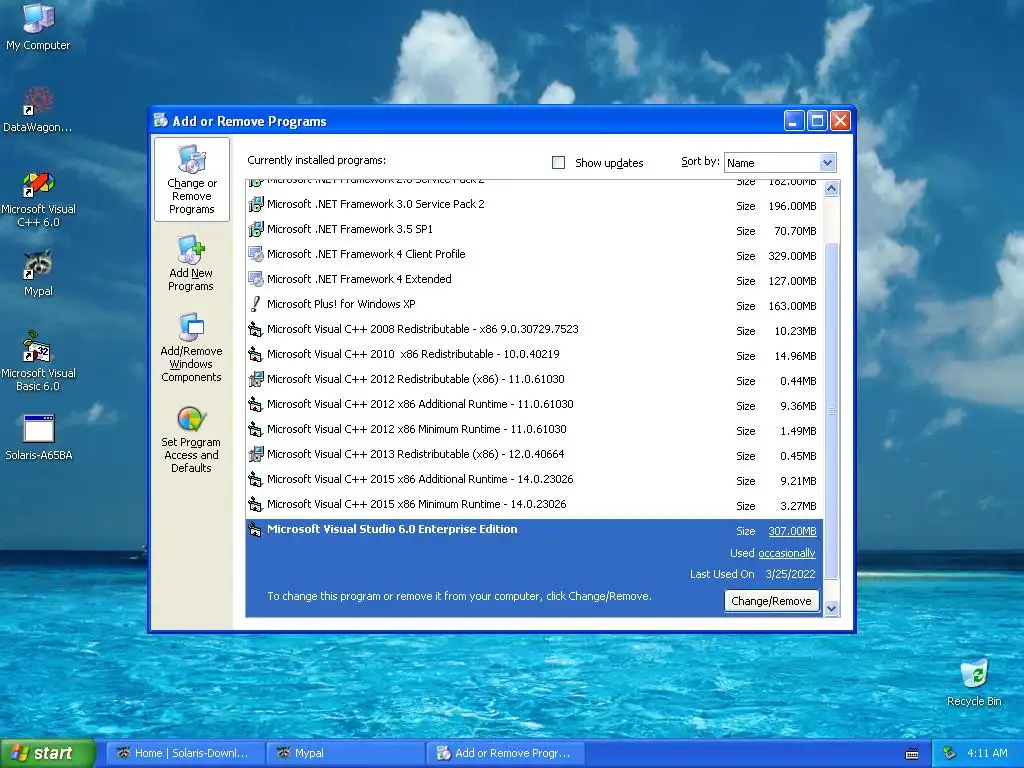Click the icon of .NET Framework 3.0 Service Pack 2

(x=255, y=204)
